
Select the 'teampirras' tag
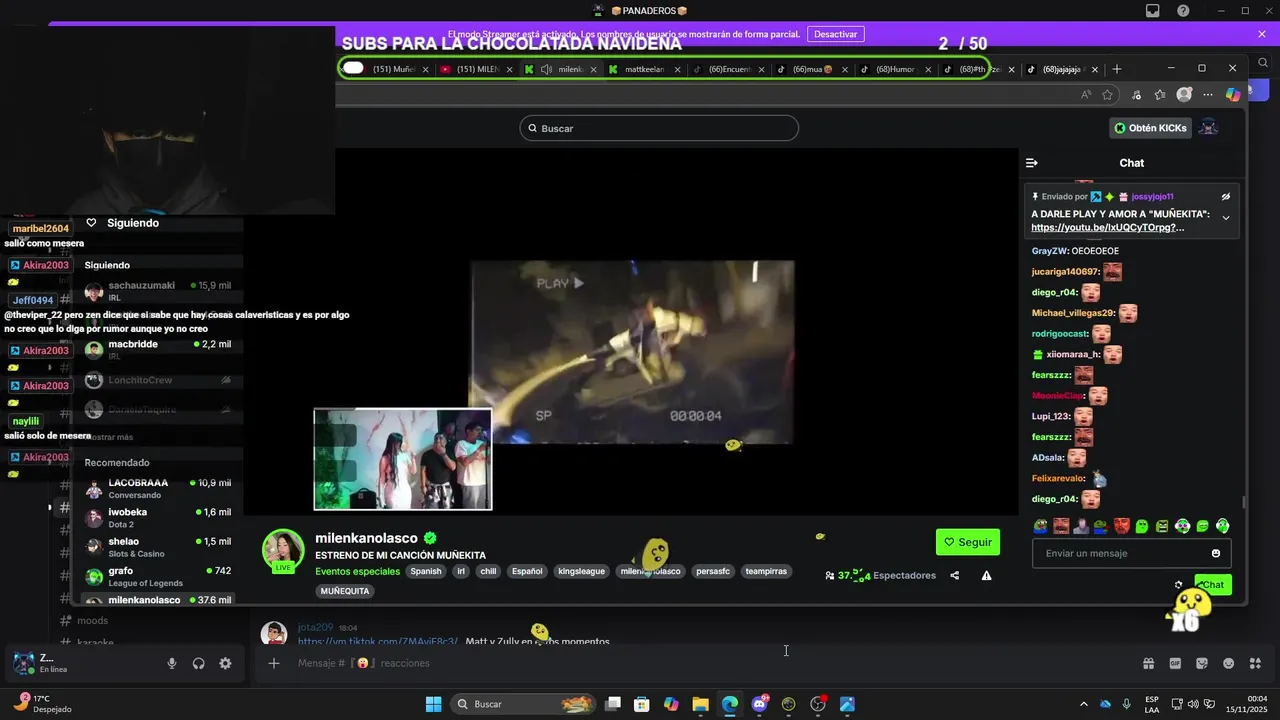(x=766, y=571)
